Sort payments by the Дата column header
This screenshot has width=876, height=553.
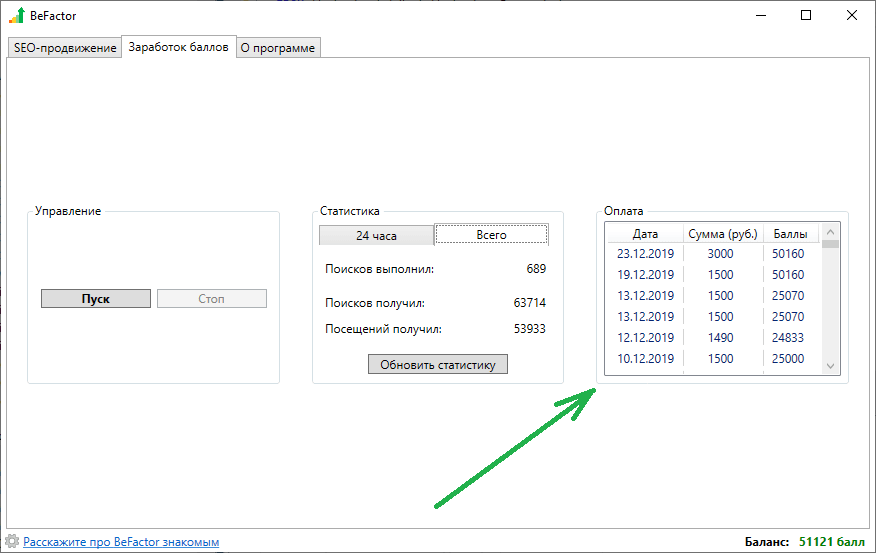[645, 234]
